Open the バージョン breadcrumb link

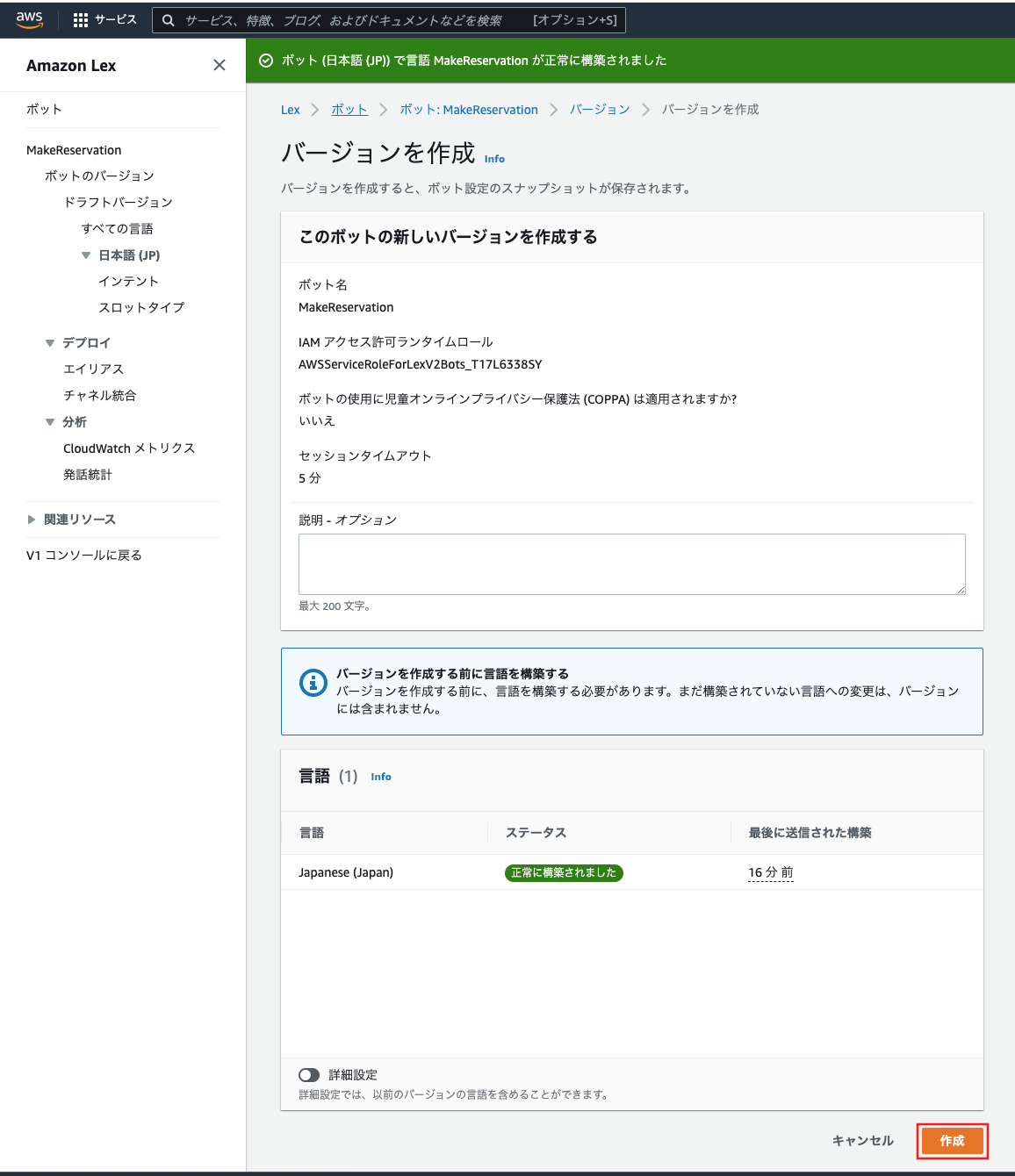click(x=600, y=110)
